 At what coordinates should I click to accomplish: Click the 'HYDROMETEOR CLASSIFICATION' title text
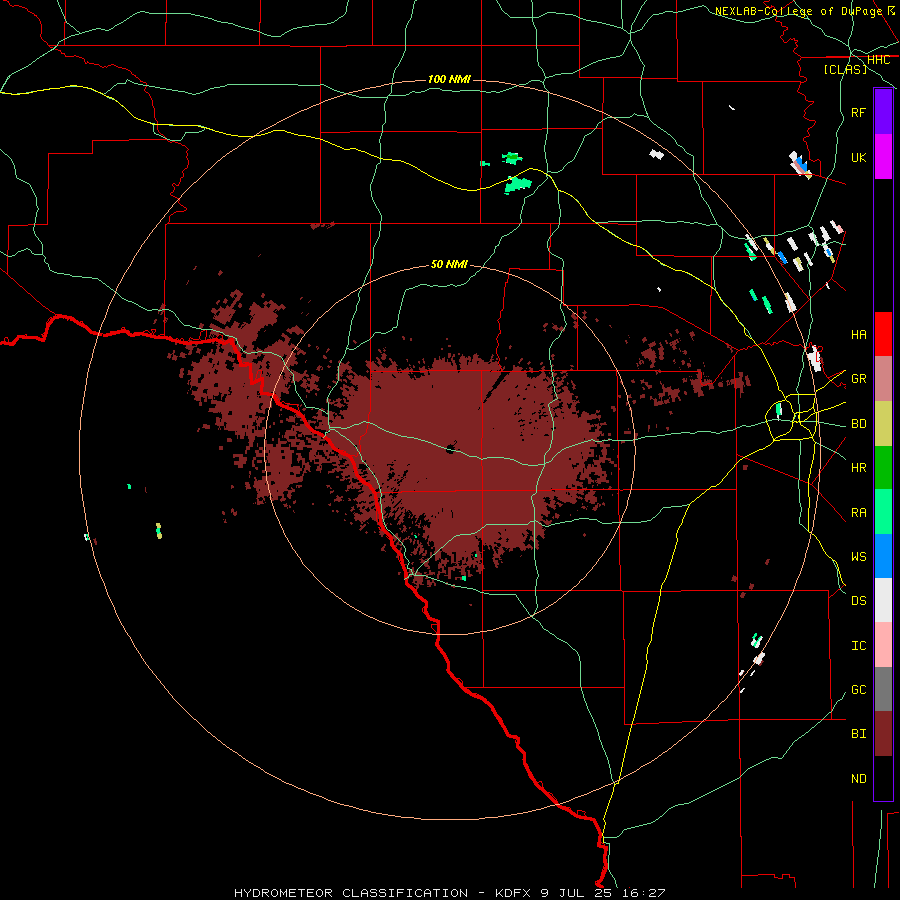pos(351,893)
